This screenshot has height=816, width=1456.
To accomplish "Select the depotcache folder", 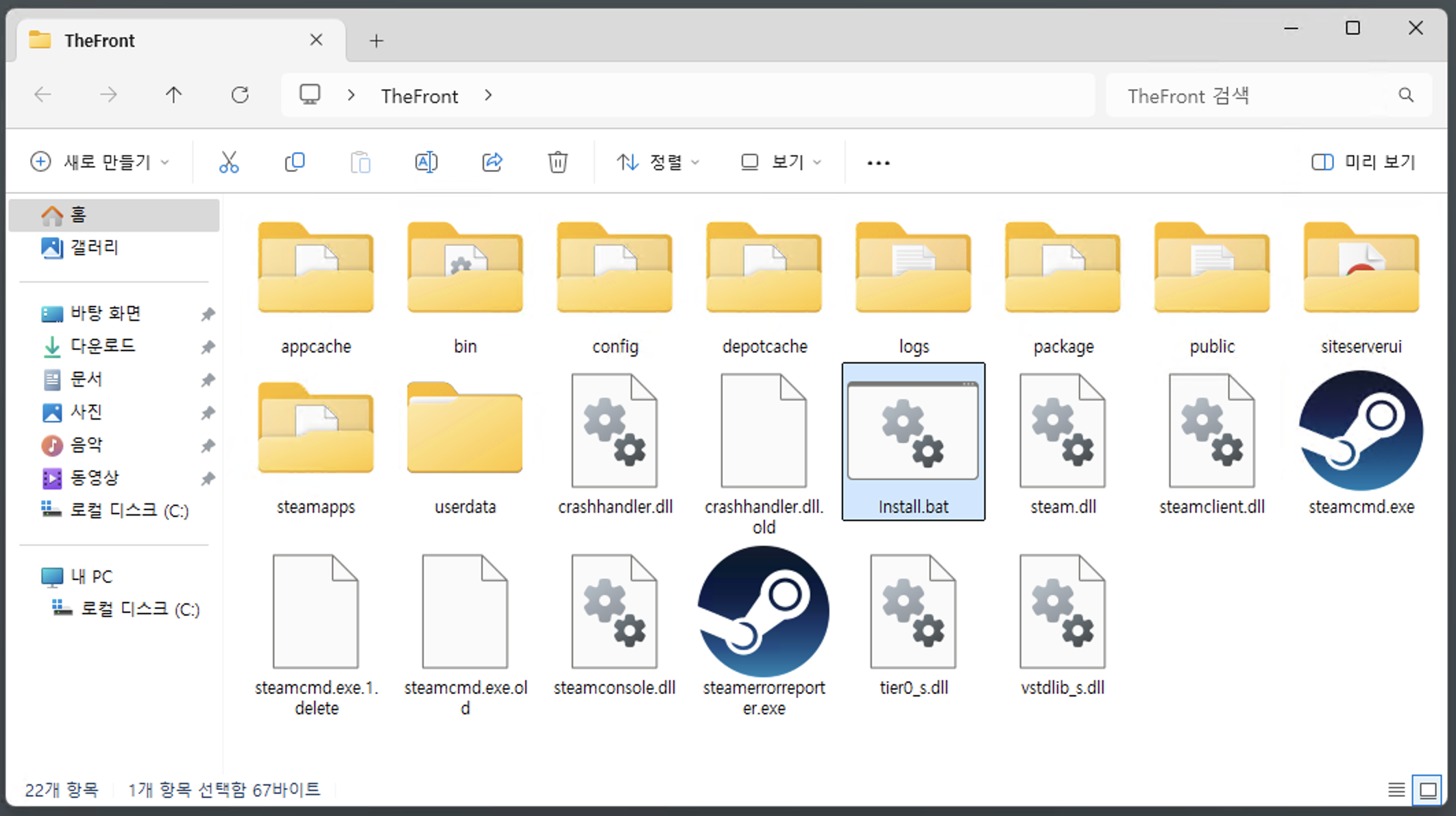I will [764, 288].
